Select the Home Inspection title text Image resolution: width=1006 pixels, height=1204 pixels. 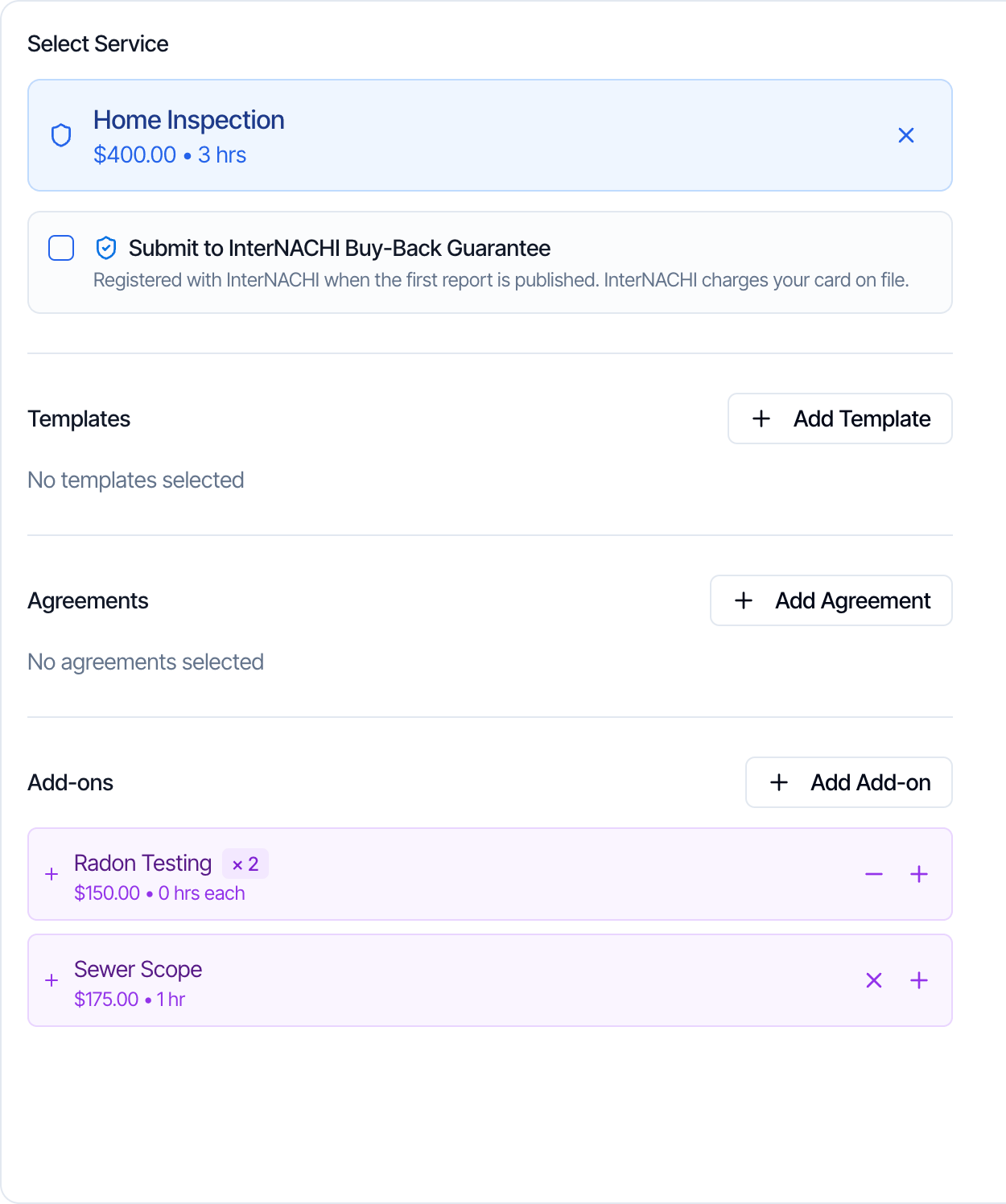coord(189,120)
